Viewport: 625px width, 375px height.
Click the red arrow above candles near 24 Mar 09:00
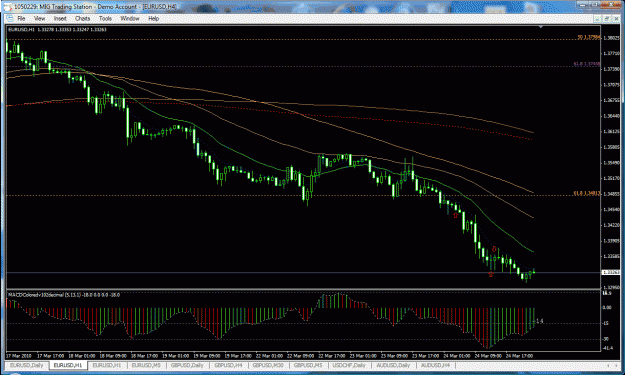[495, 249]
